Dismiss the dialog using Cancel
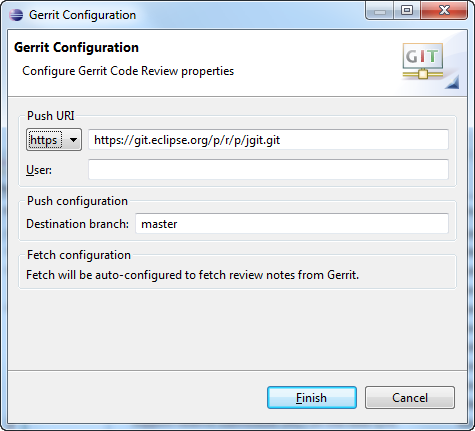475x431 pixels. click(410, 398)
